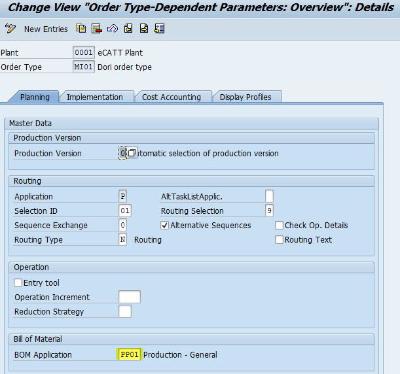Click the 'Routing' group header
Viewport: 400px width, 374px height.
click(27, 181)
